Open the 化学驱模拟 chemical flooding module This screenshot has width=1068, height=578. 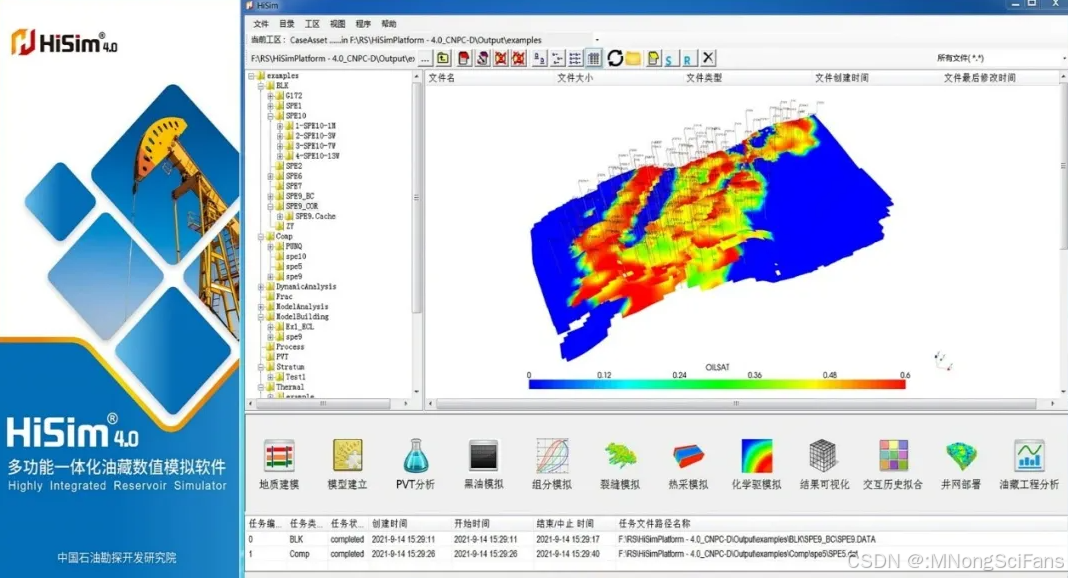coord(756,465)
